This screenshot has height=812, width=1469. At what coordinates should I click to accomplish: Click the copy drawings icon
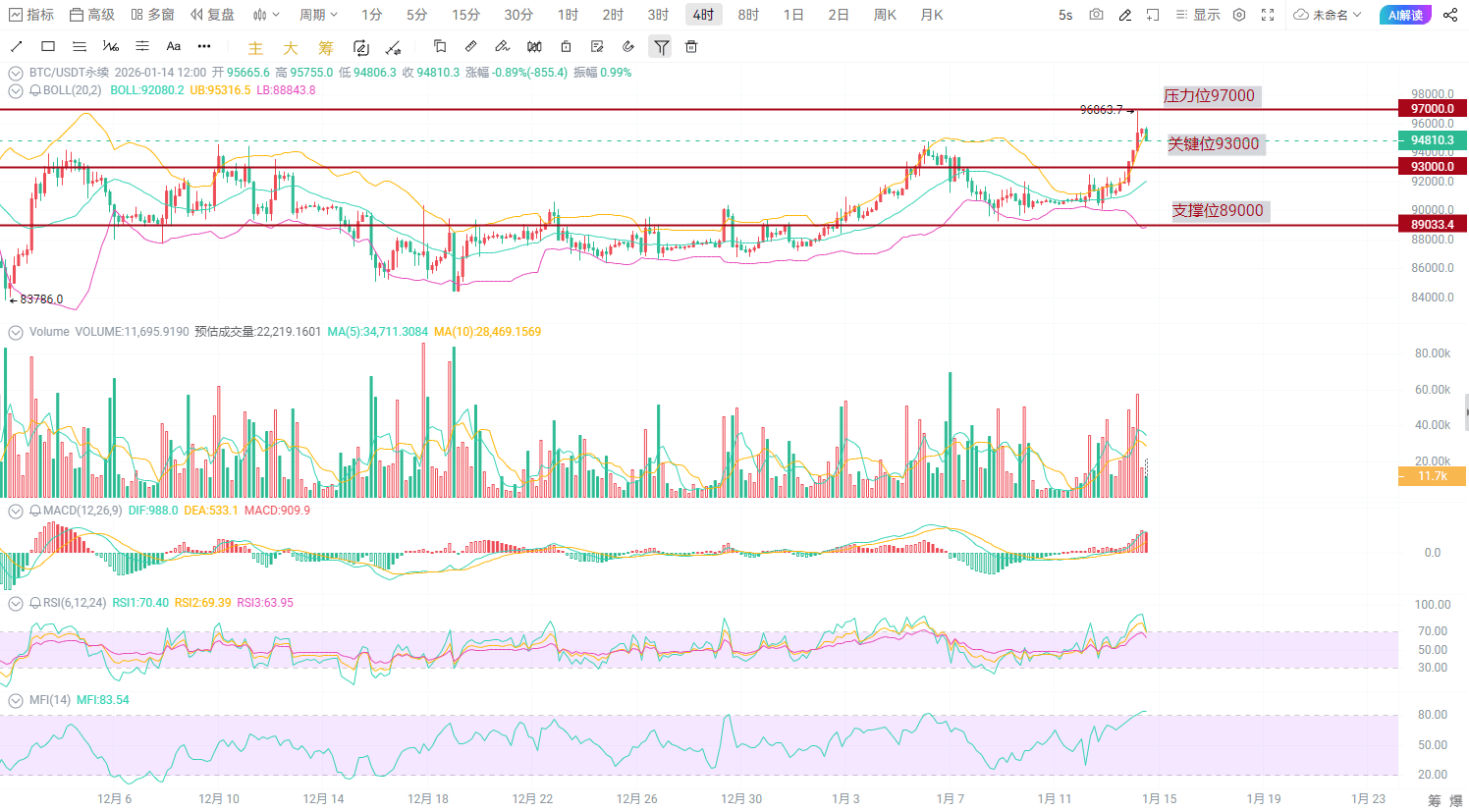pyautogui.click(x=440, y=46)
